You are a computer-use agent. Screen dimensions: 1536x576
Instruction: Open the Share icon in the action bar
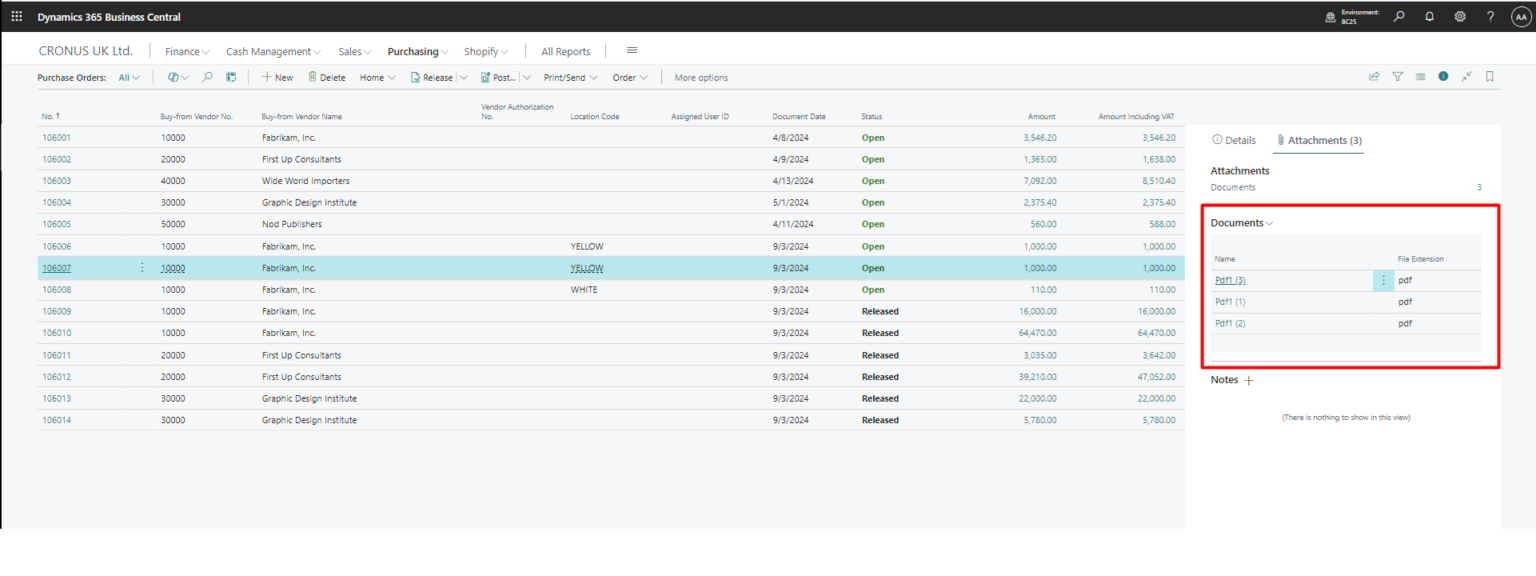(x=1374, y=76)
